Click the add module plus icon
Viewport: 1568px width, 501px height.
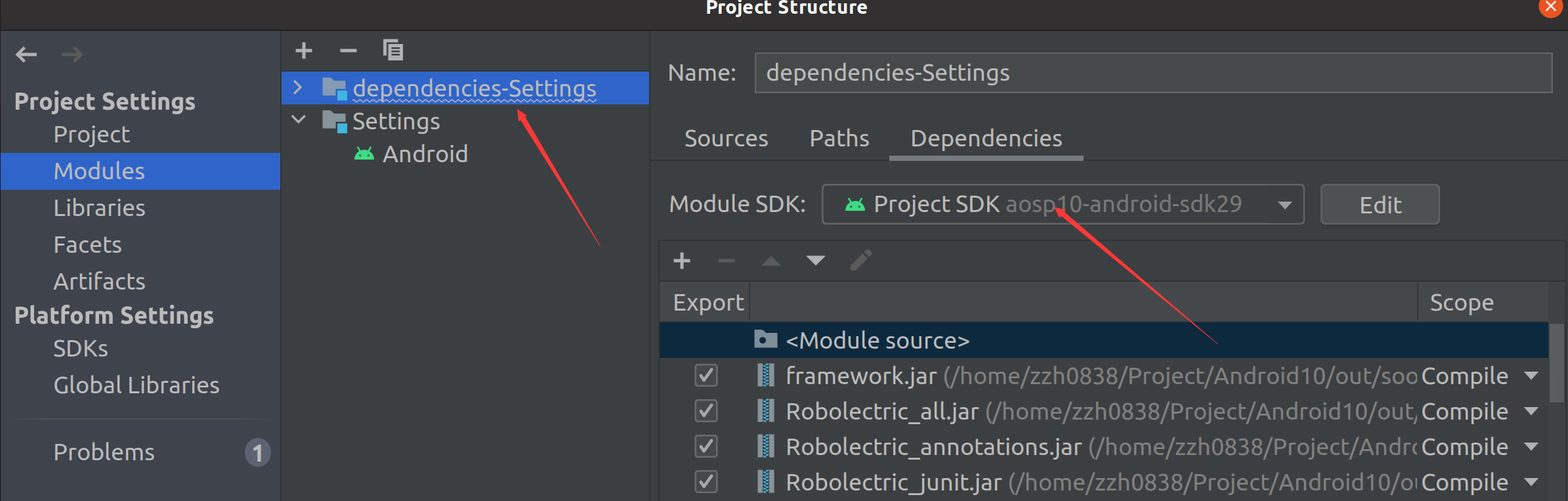click(x=304, y=51)
